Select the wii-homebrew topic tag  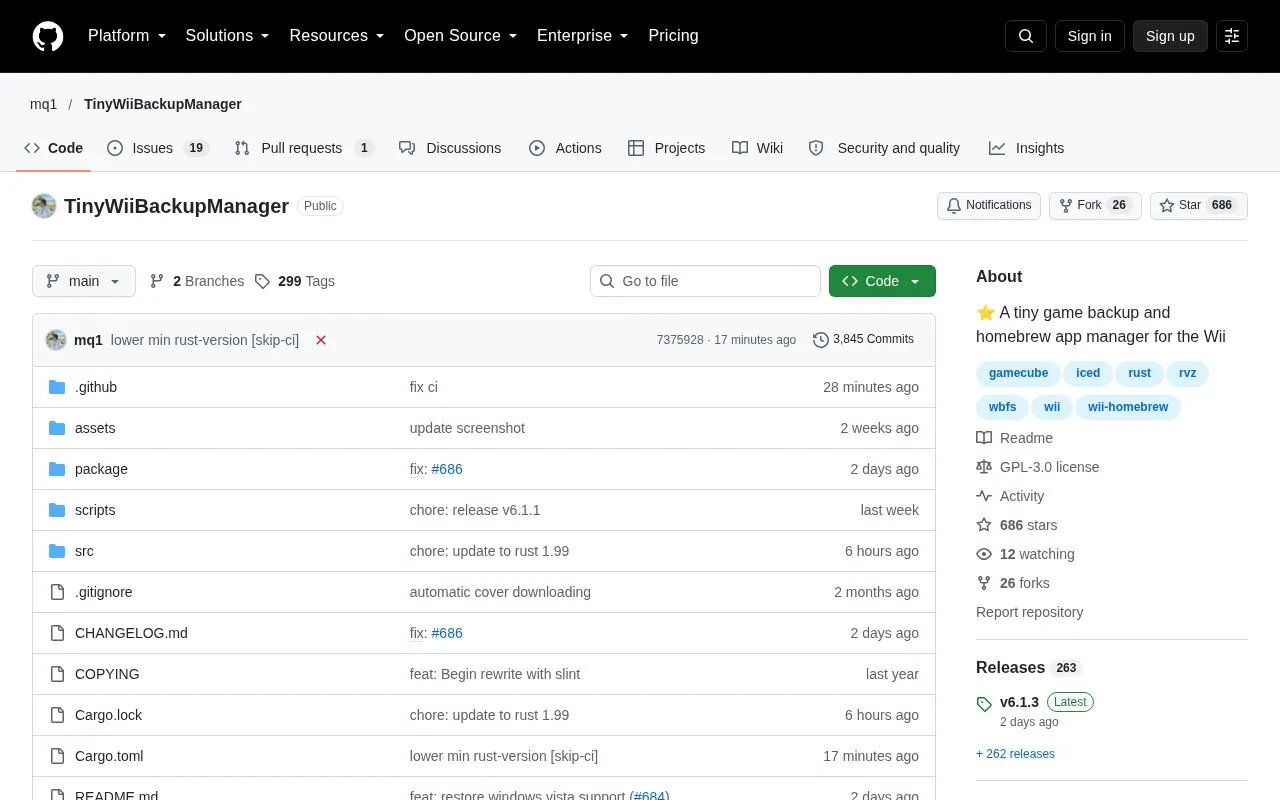(1128, 407)
